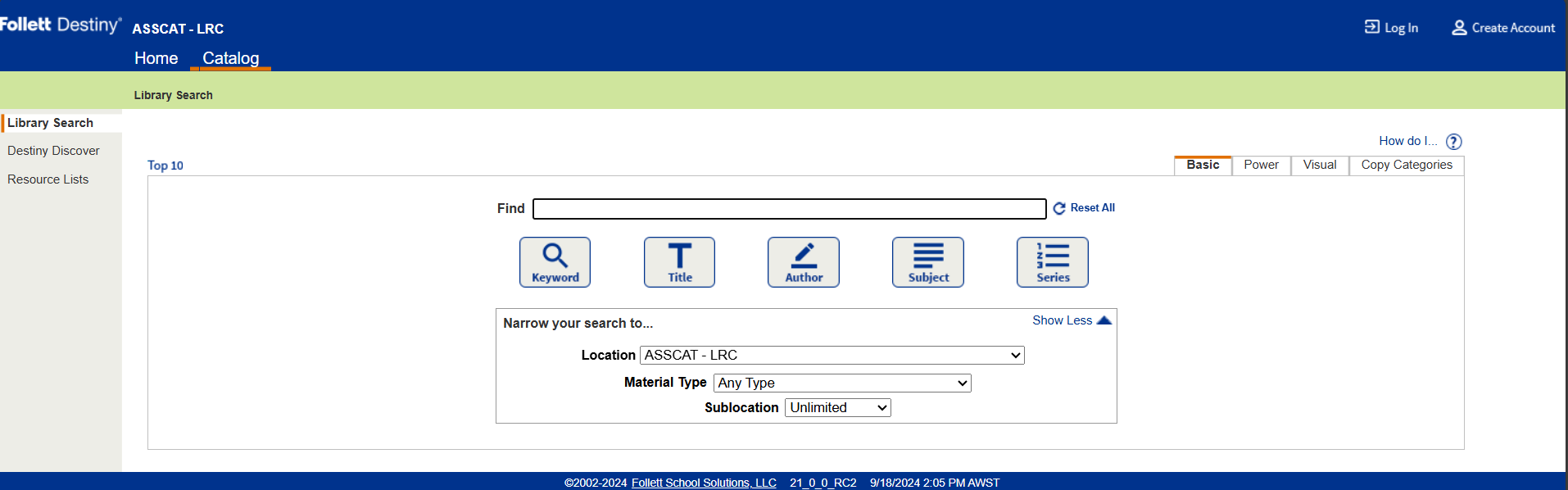Click the Library Search breadcrumb heading
The height and width of the screenshot is (490, 1568).
[174, 95]
